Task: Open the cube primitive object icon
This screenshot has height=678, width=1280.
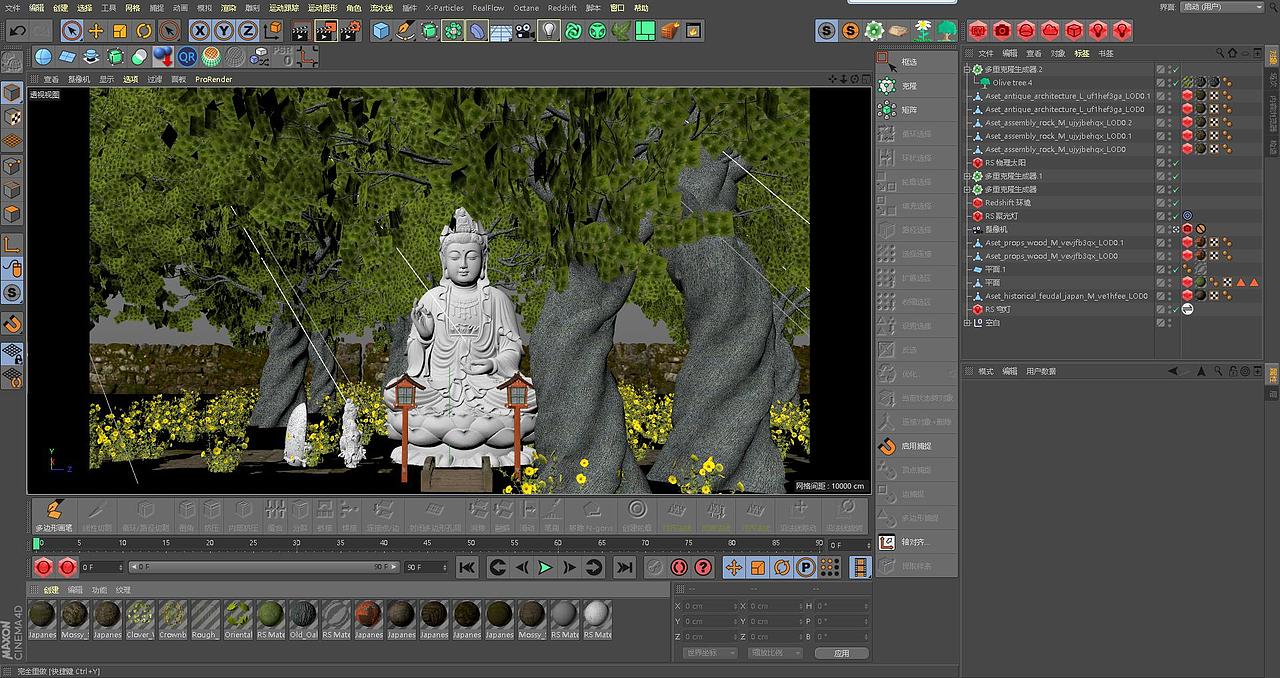Action: click(x=381, y=31)
